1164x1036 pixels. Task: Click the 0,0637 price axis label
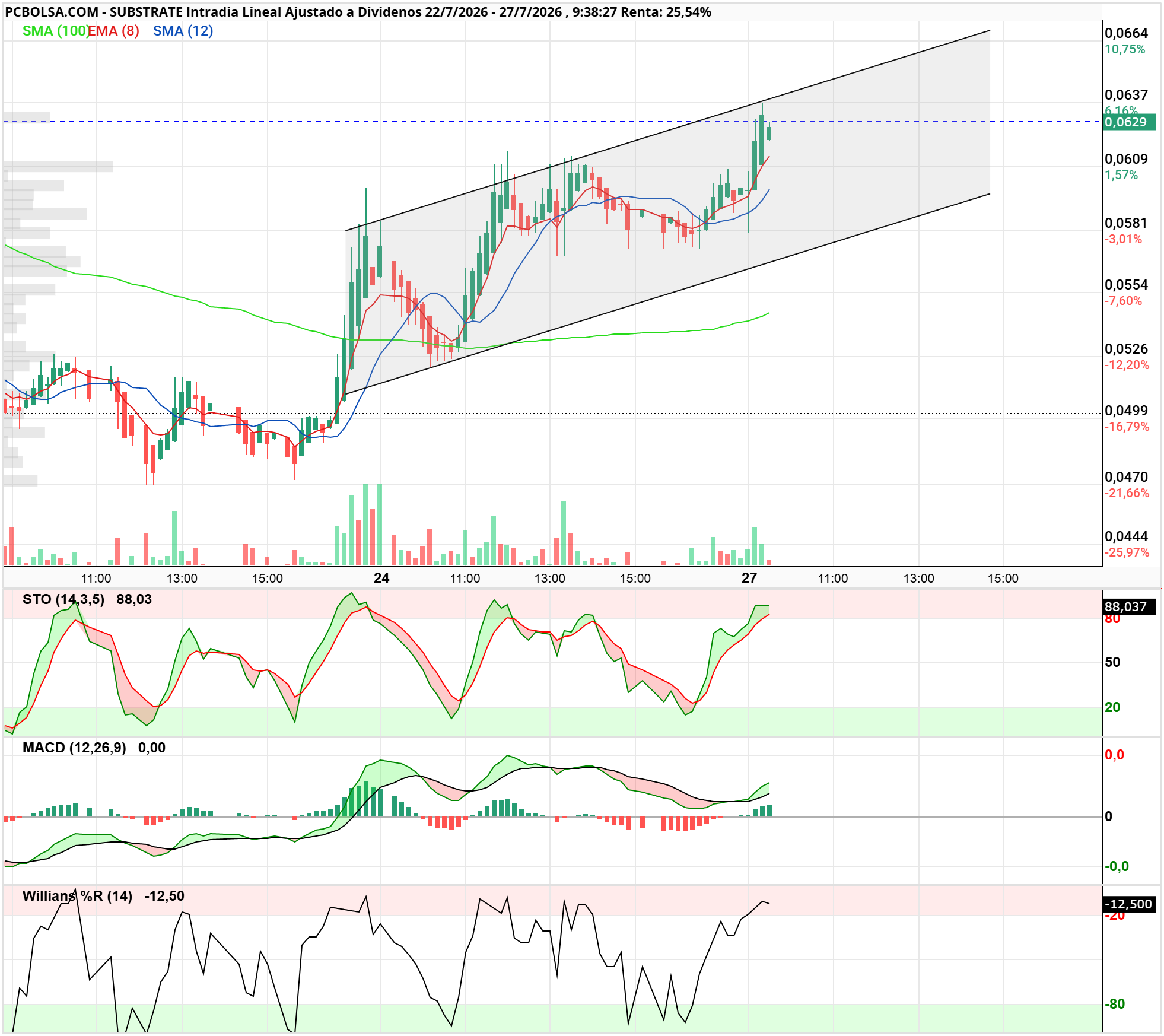1126,95
